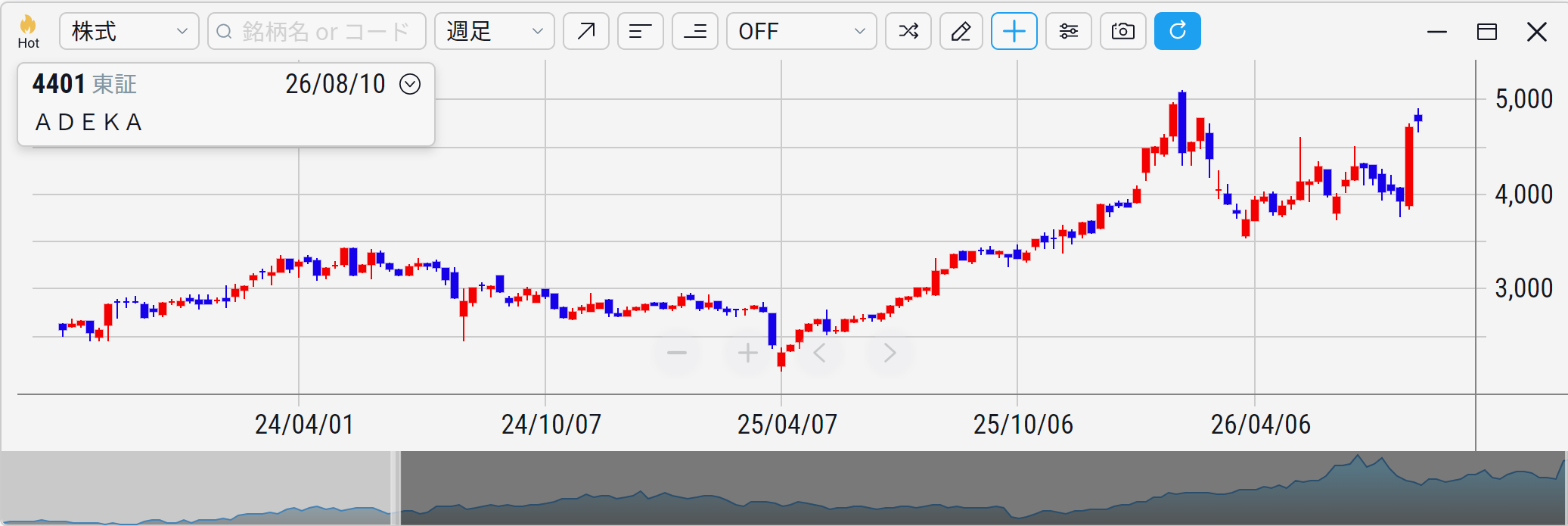Move chart forward with right chevron
The width and height of the screenshot is (1568, 526).
(890, 353)
